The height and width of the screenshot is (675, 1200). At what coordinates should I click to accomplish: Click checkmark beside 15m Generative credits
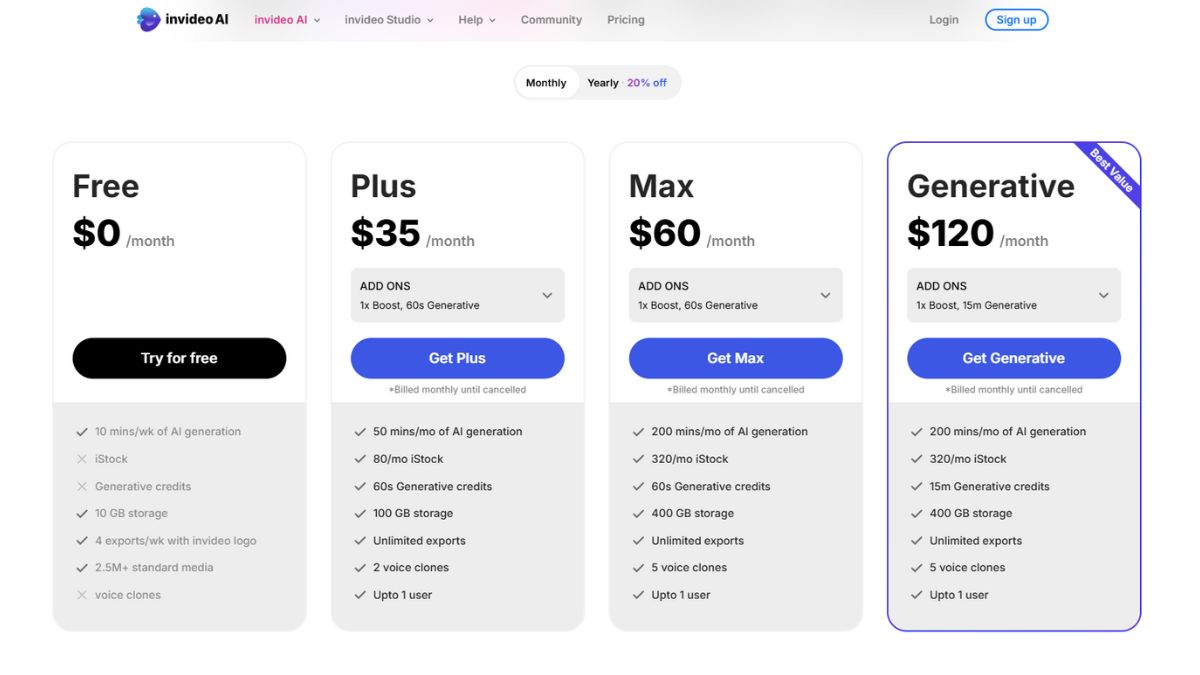pyautogui.click(x=916, y=486)
